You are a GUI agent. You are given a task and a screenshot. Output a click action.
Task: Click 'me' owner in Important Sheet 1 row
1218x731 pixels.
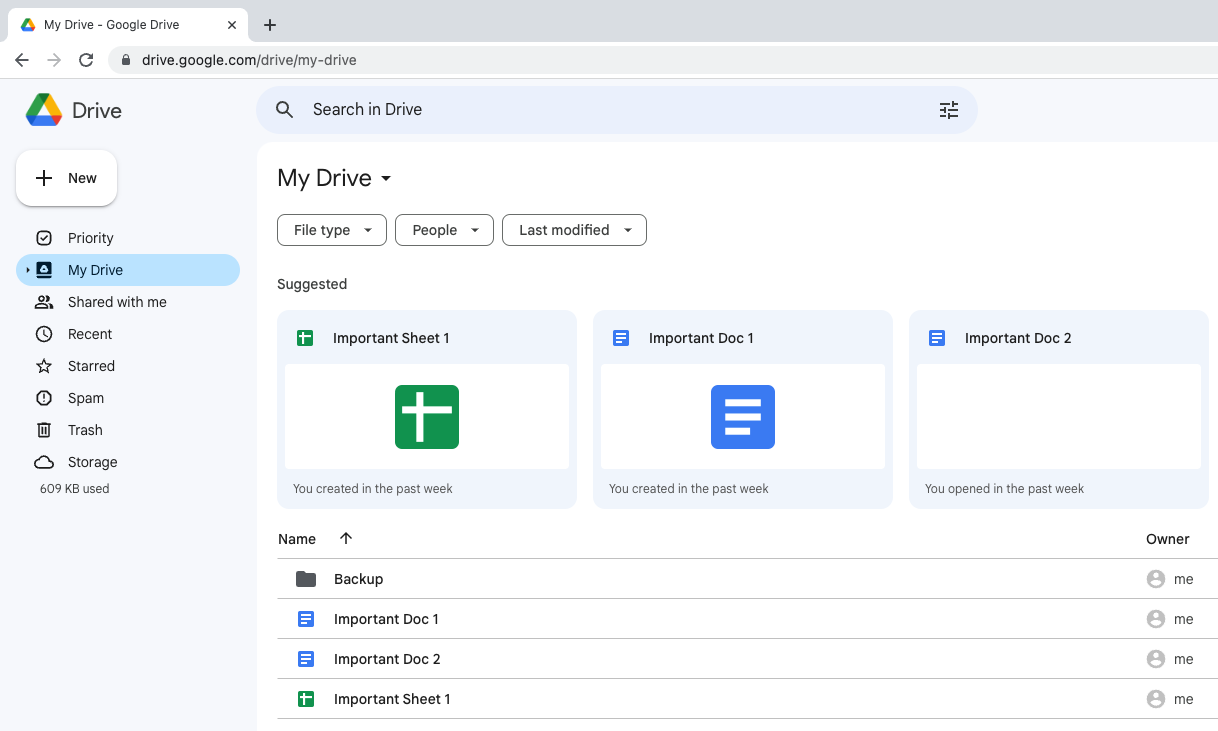[x=1184, y=699]
